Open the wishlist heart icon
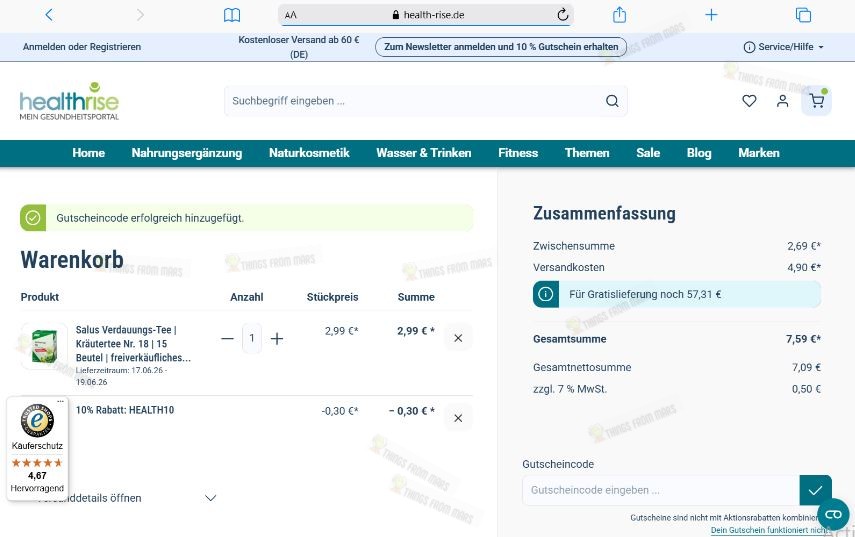 (x=749, y=101)
